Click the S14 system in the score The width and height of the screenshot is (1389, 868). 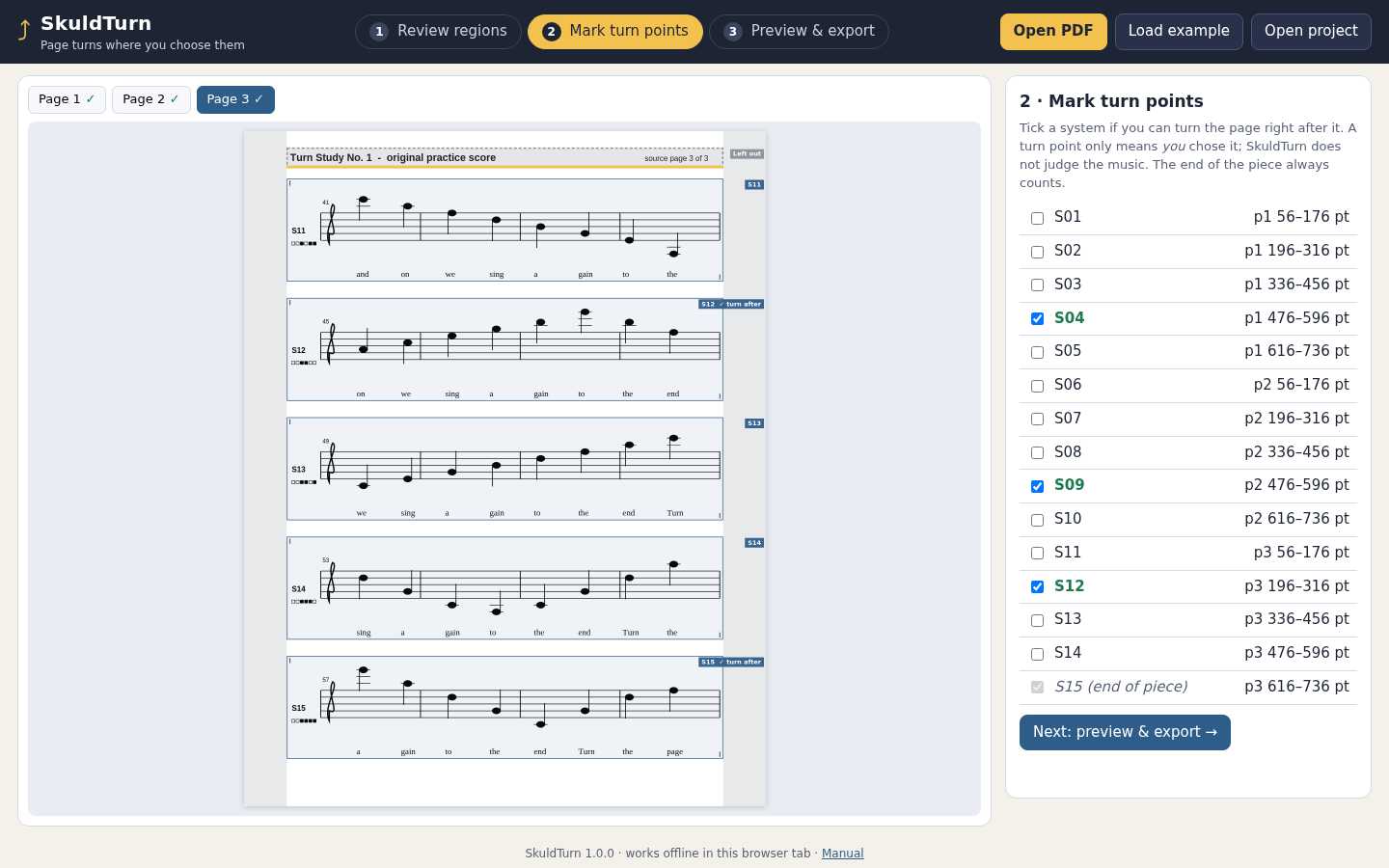coord(504,588)
